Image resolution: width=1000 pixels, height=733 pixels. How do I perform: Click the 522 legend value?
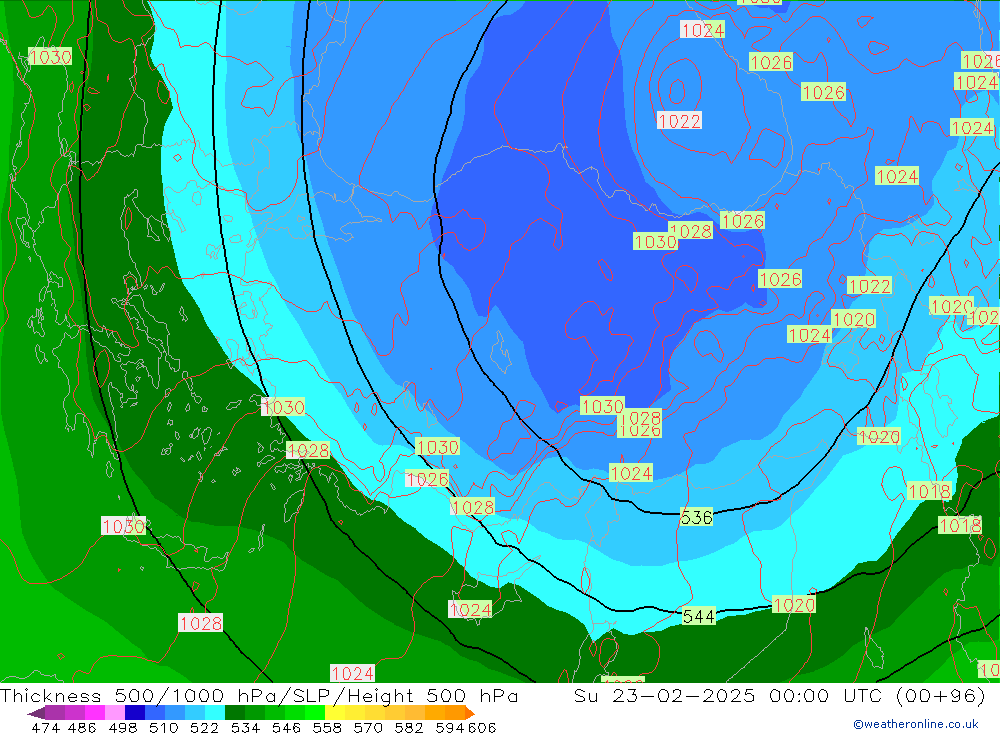pyautogui.click(x=204, y=727)
